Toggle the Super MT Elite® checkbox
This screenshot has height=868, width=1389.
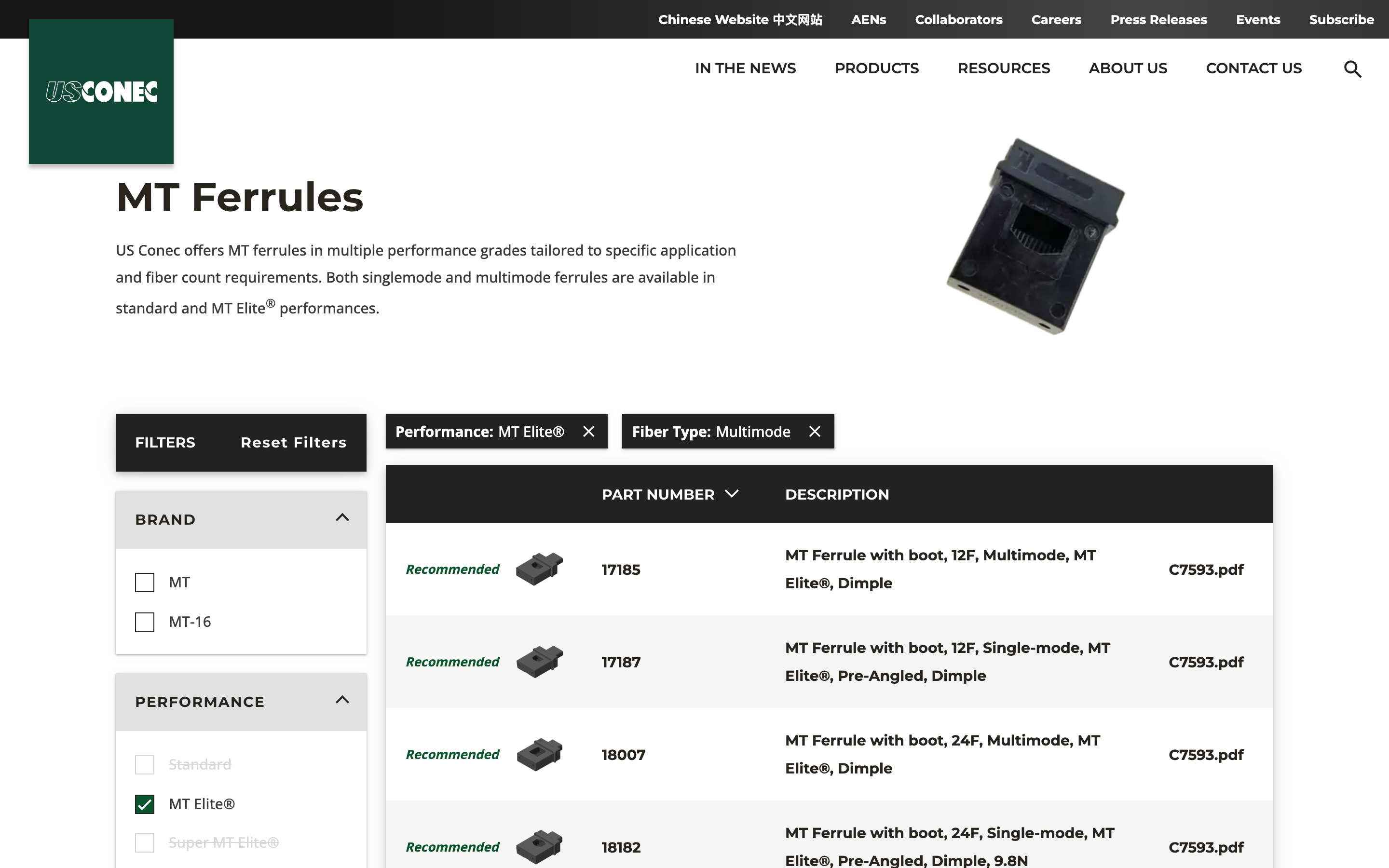click(x=145, y=843)
